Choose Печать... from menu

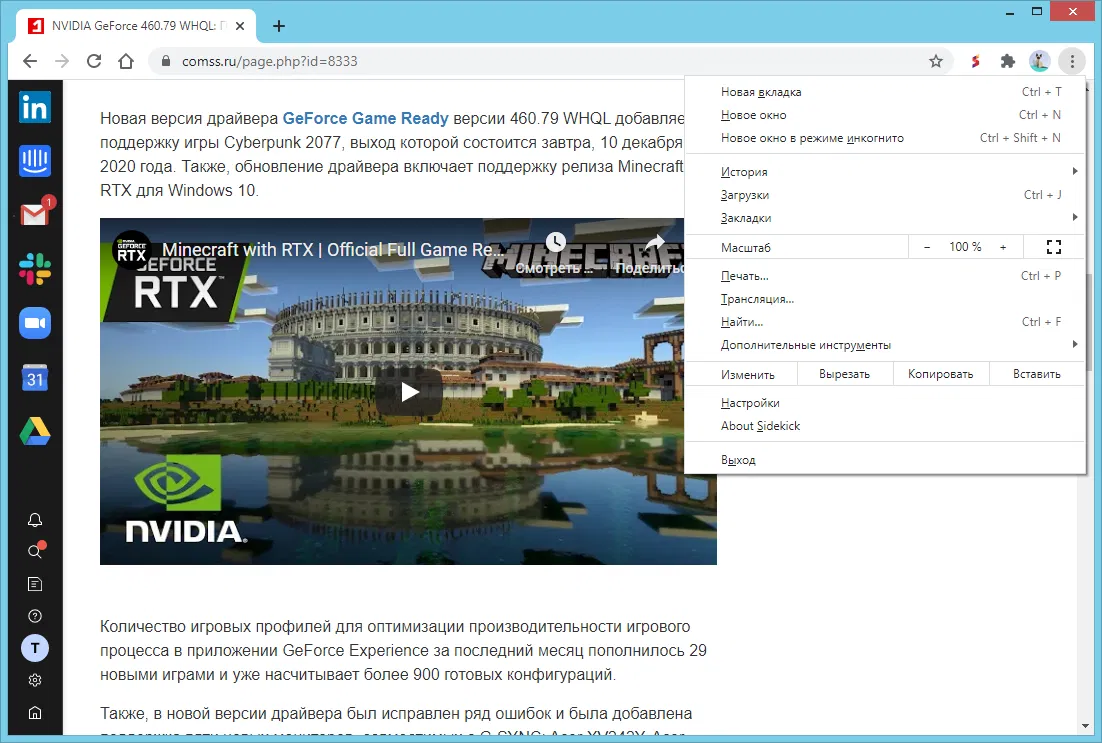click(x=885, y=276)
